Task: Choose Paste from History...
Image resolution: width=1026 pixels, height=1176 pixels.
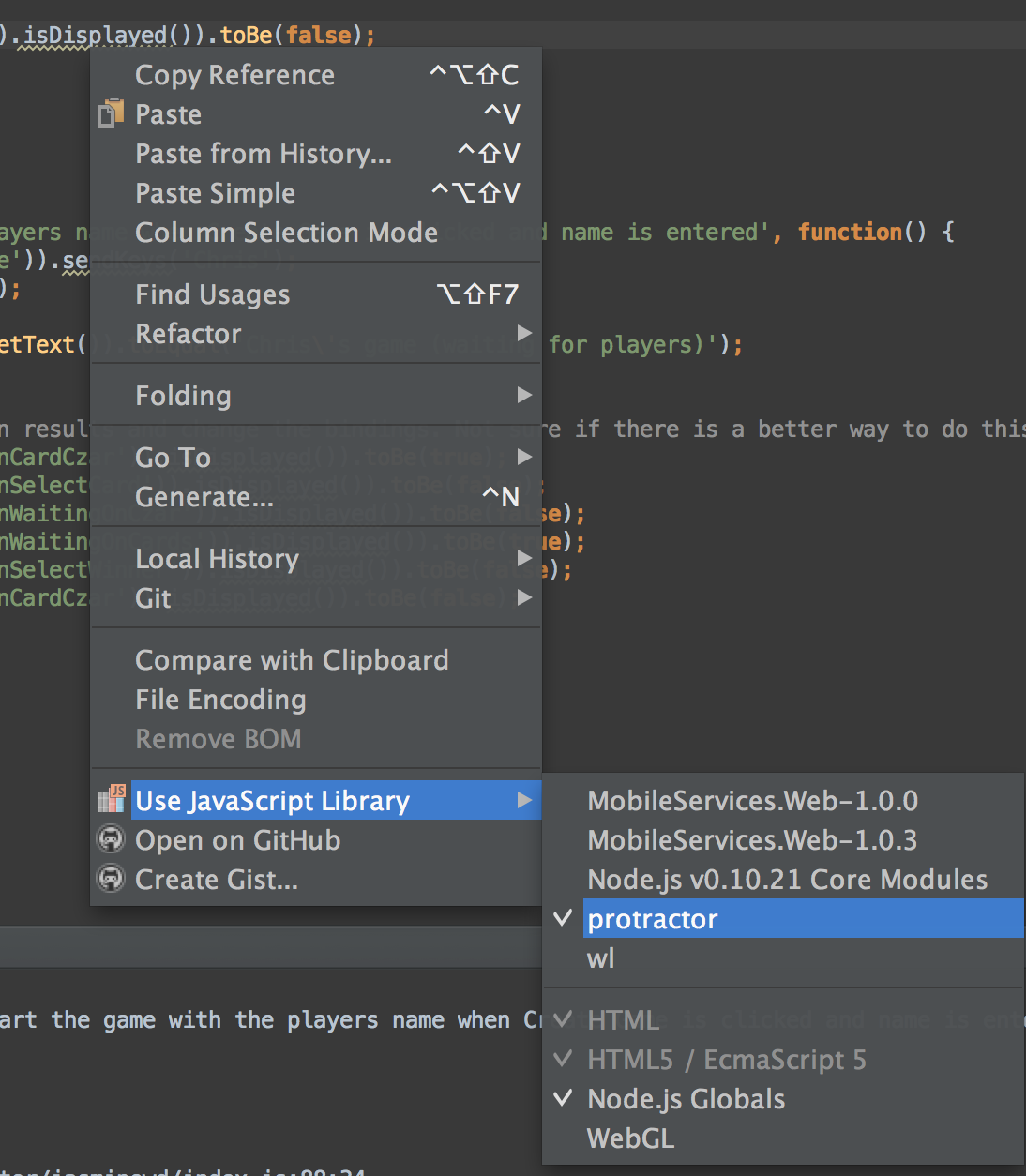Action: tap(264, 153)
